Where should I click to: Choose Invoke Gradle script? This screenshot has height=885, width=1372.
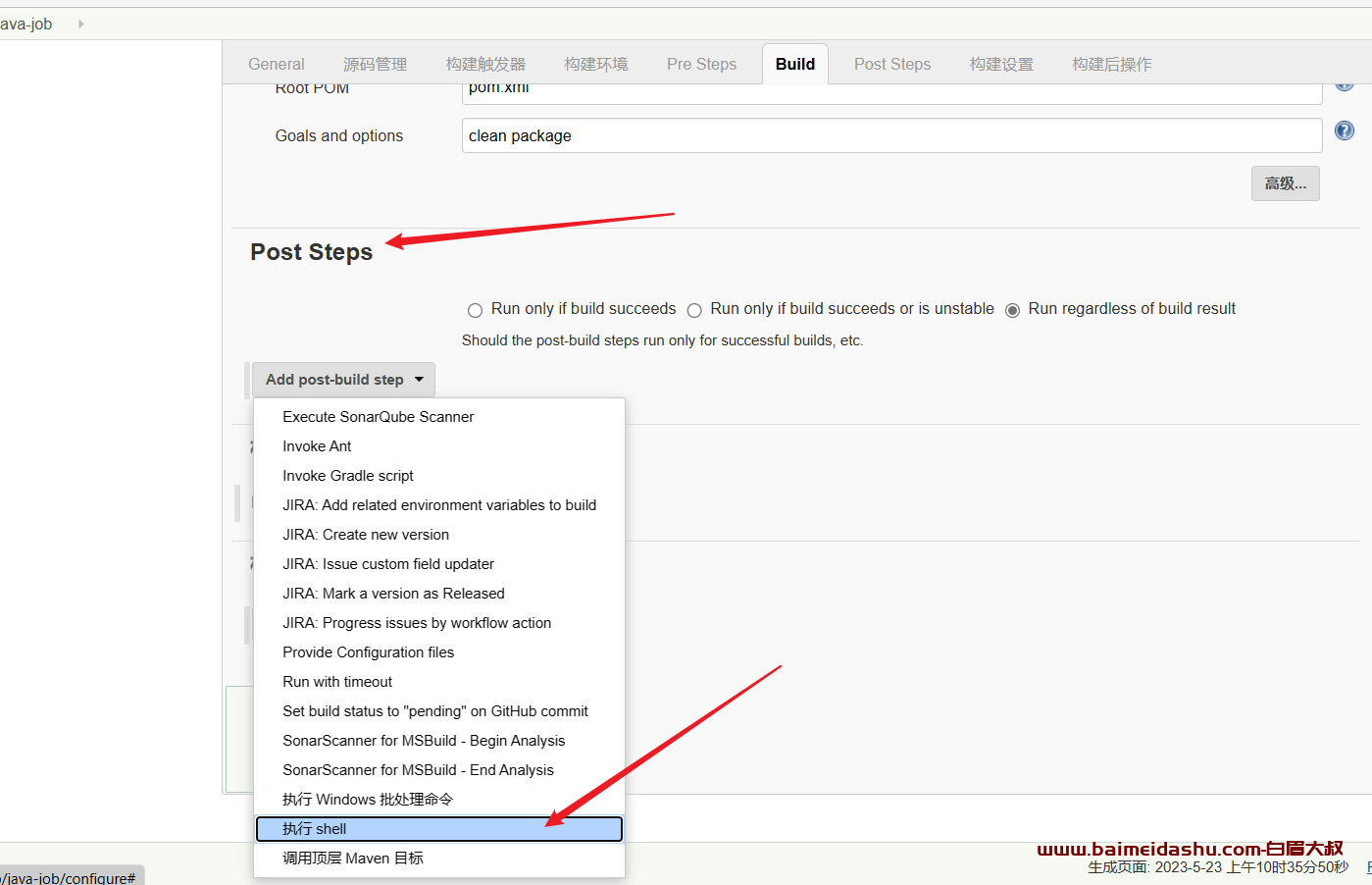tap(439, 476)
